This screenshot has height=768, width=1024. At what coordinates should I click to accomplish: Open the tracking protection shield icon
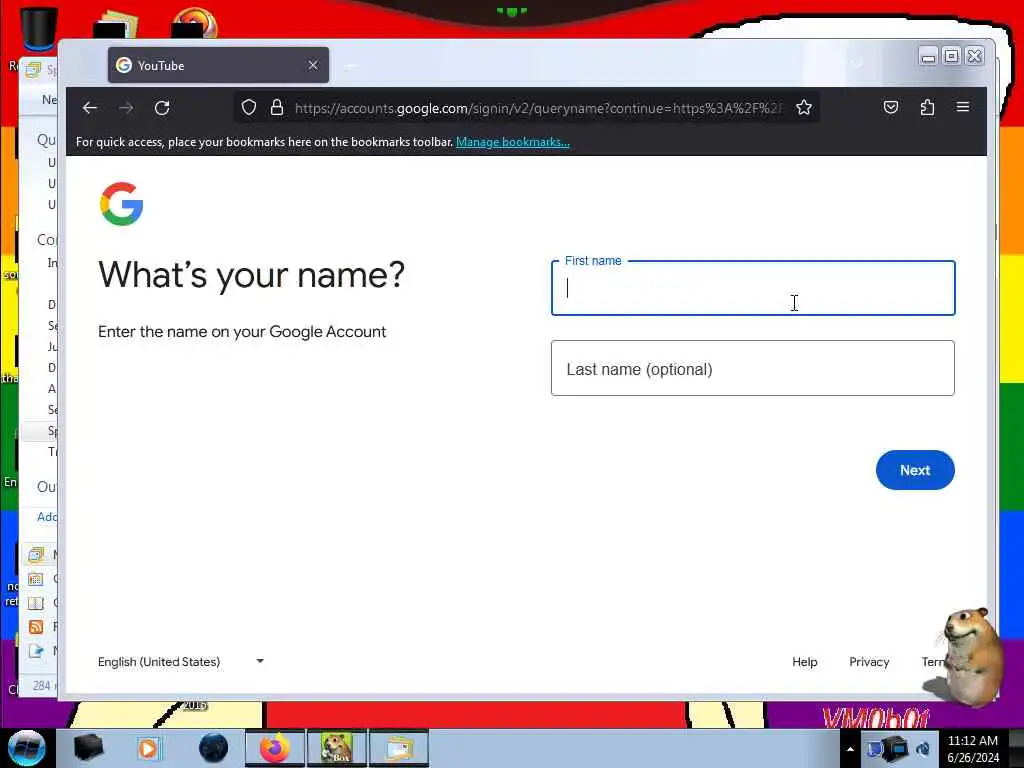249,108
